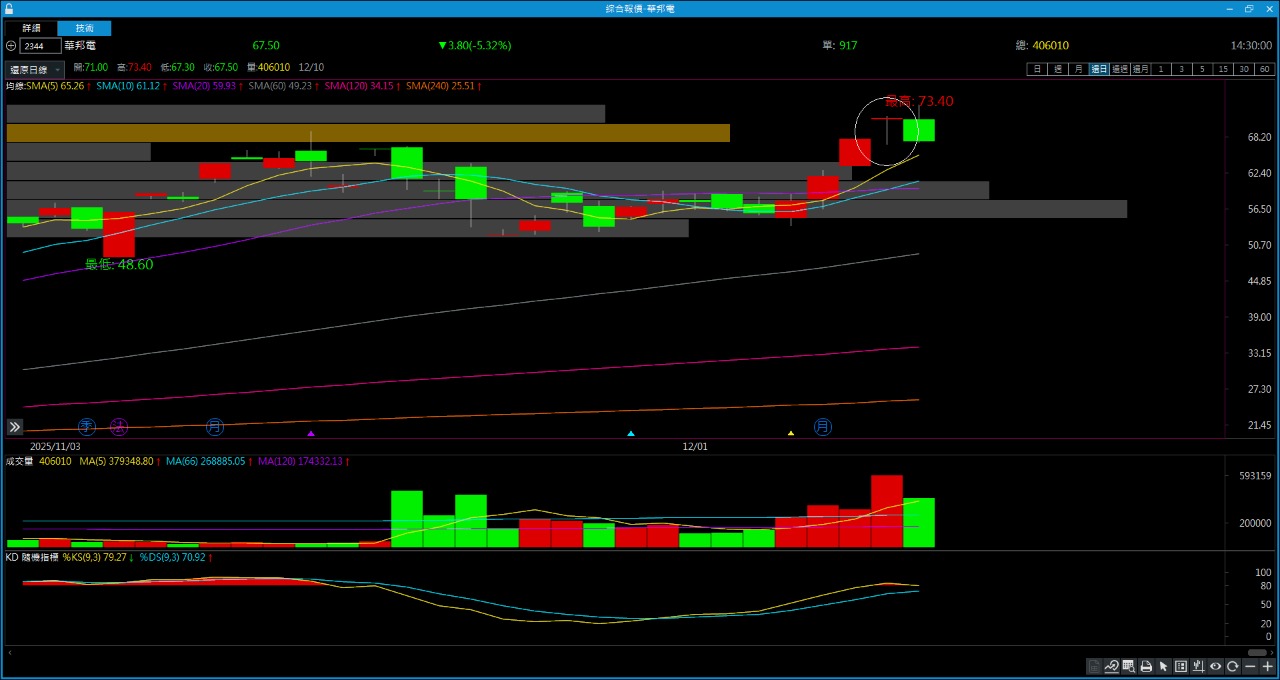Screen dimensions: 1280x680
Task: Click the horizontal scrollbar thumb above bottom toolbar
Action: 1257,652
